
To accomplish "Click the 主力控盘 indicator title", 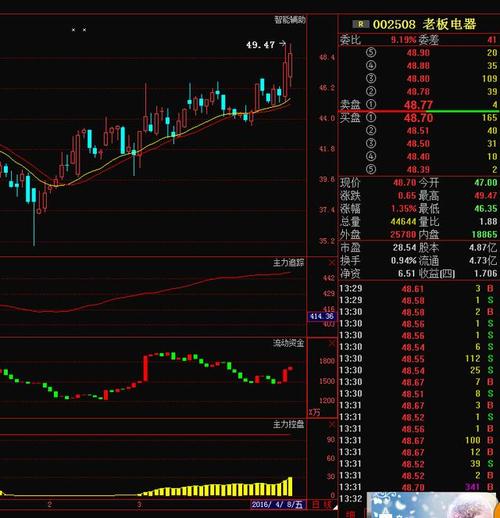I will (x=289, y=424).
